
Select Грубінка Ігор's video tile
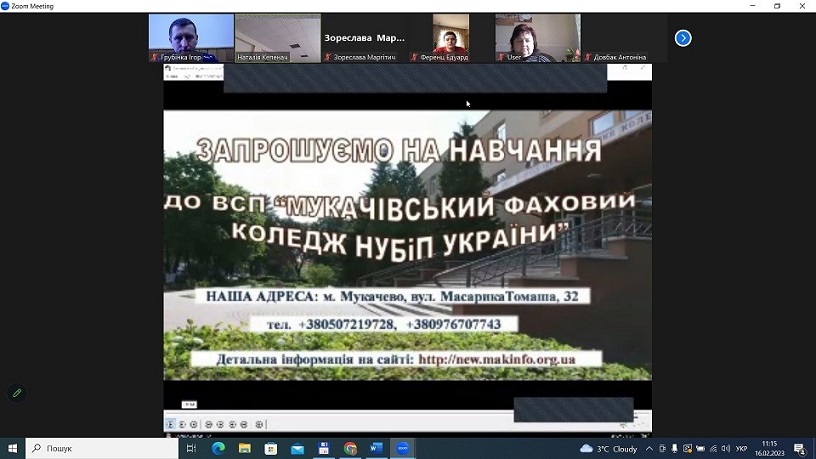point(191,38)
